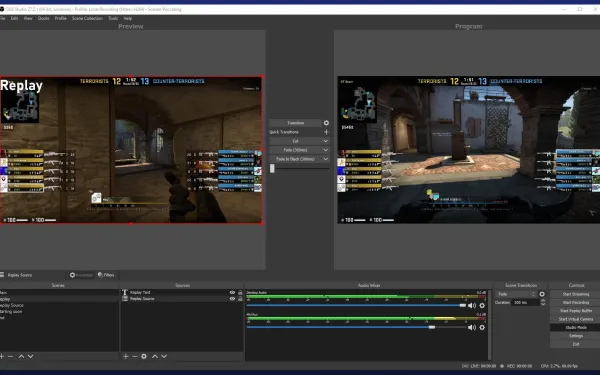600x375 pixels.
Task: Open the Docks menu
Action: (x=43, y=18)
